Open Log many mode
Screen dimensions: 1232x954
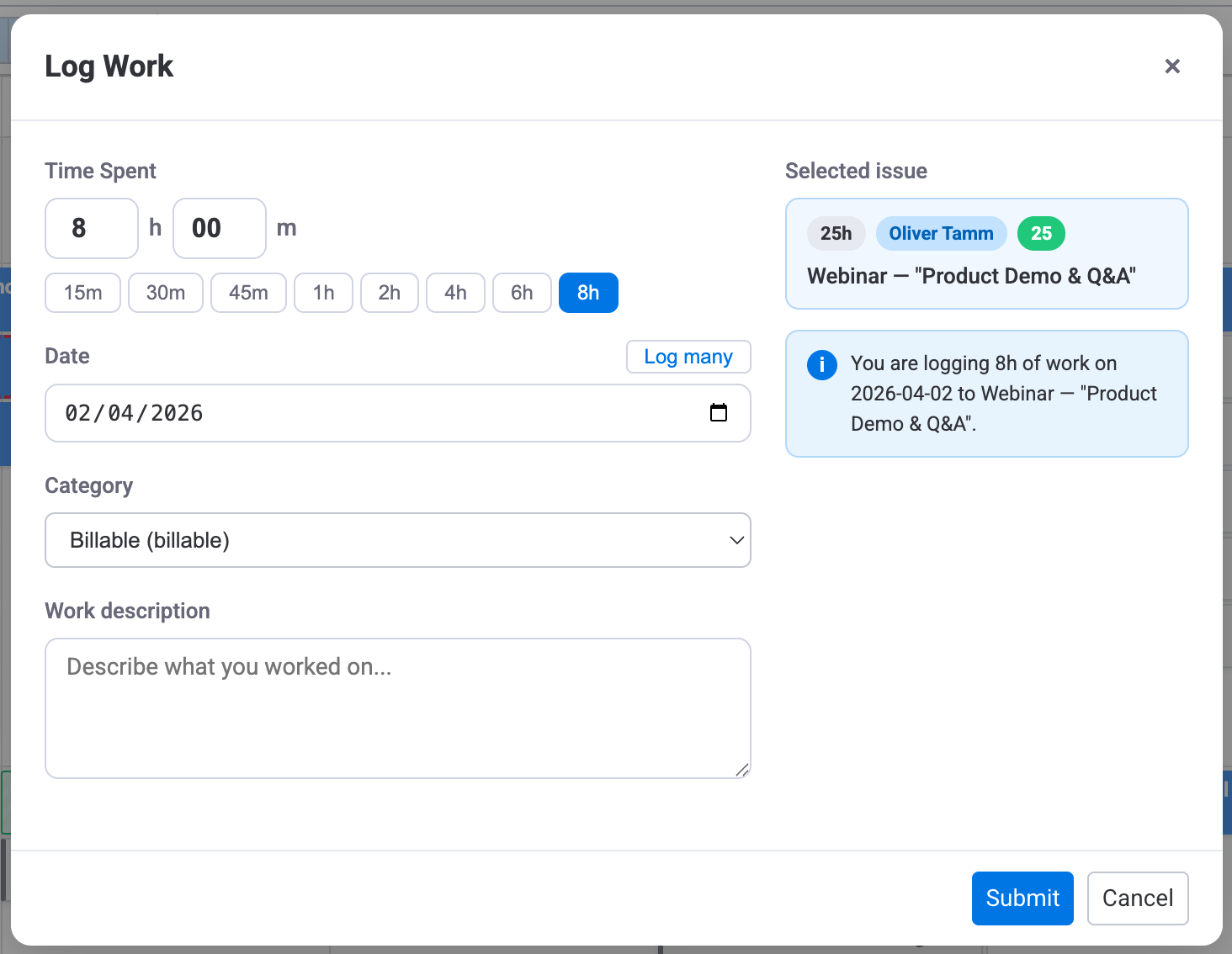coord(688,357)
